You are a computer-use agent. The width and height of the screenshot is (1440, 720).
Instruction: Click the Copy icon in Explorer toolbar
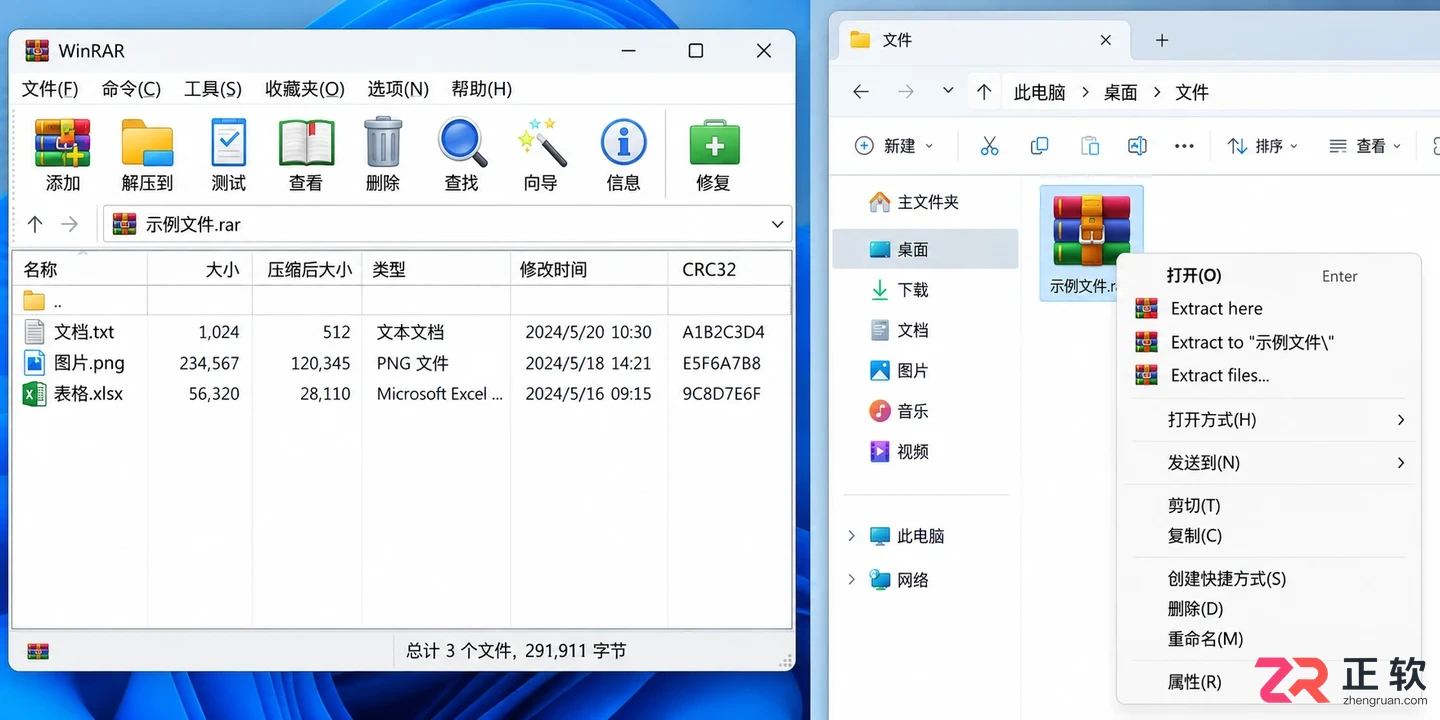(1039, 146)
